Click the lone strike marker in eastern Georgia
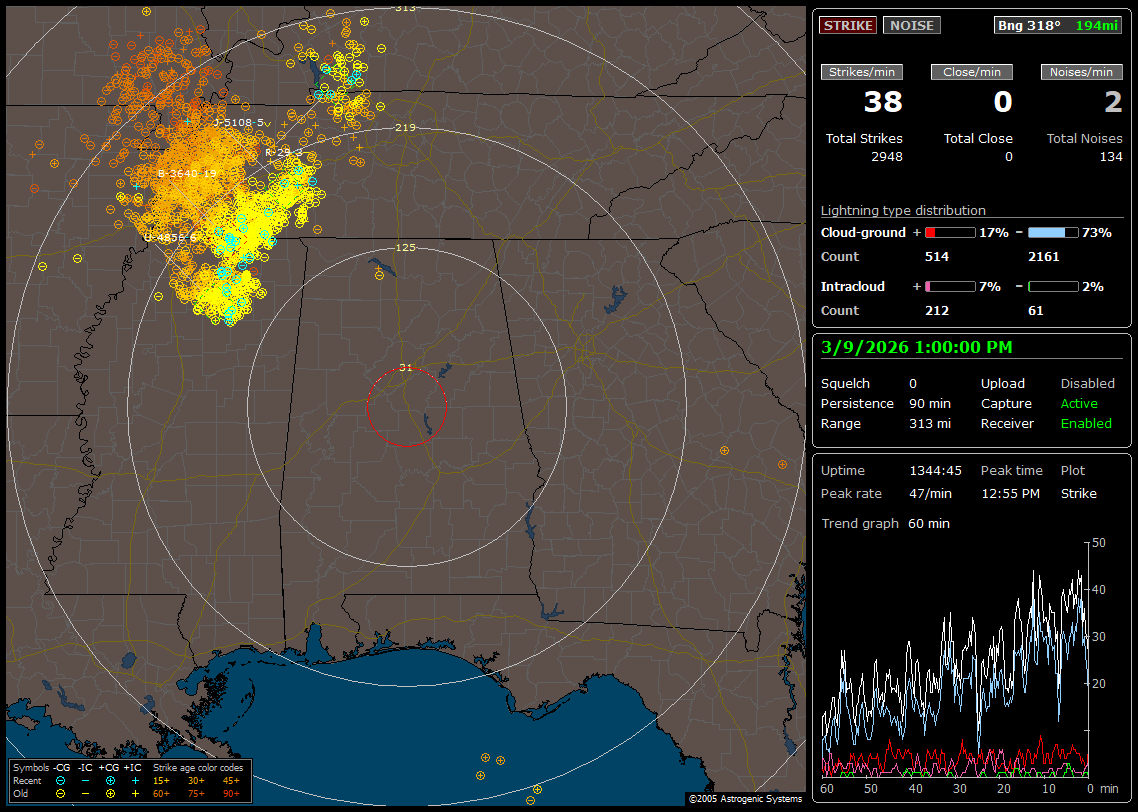The height and width of the screenshot is (812, 1138). tap(724, 451)
